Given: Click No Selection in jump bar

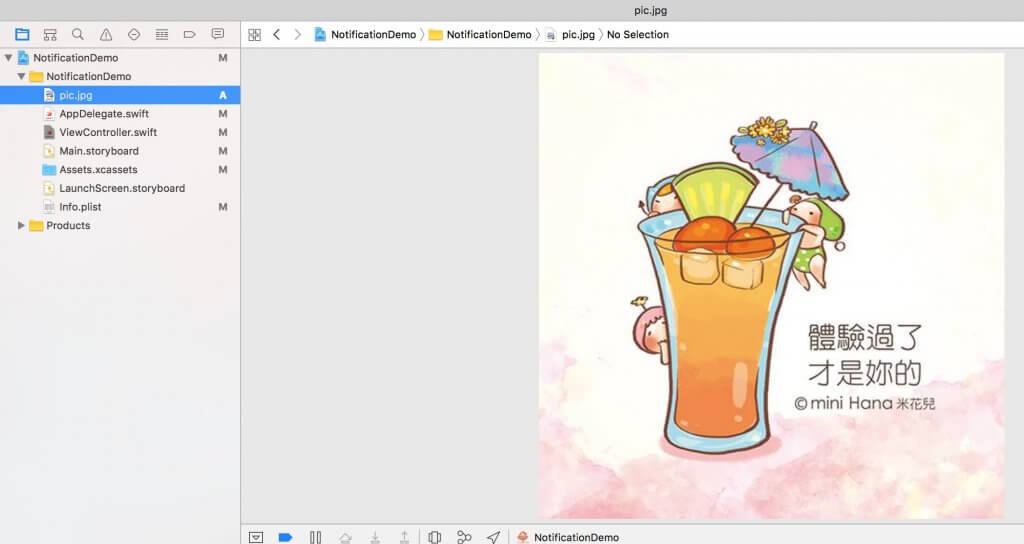Looking at the screenshot, I should pos(638,35).
